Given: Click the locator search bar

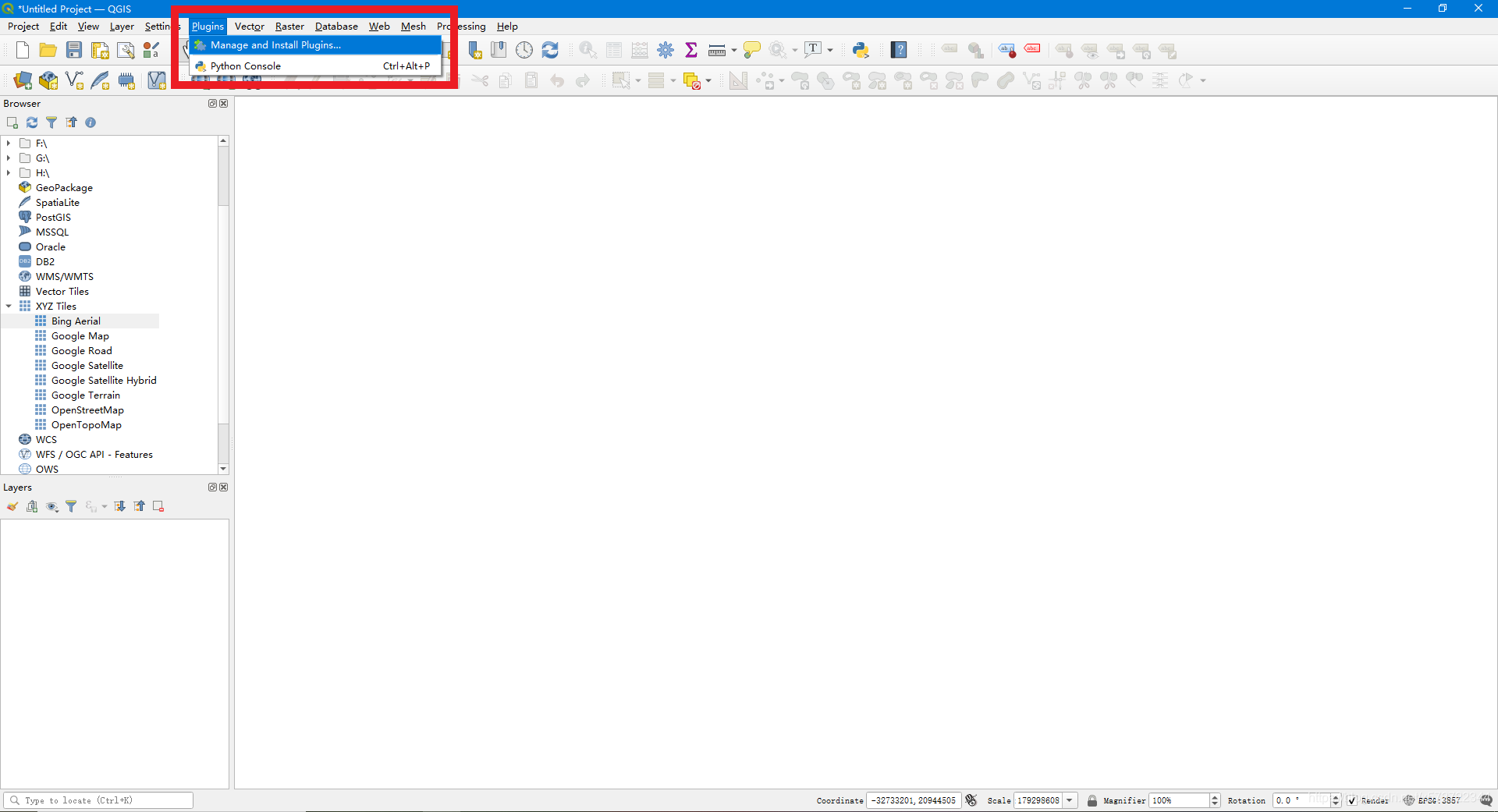Looking at the screenshot, I should tap(98, 800).
